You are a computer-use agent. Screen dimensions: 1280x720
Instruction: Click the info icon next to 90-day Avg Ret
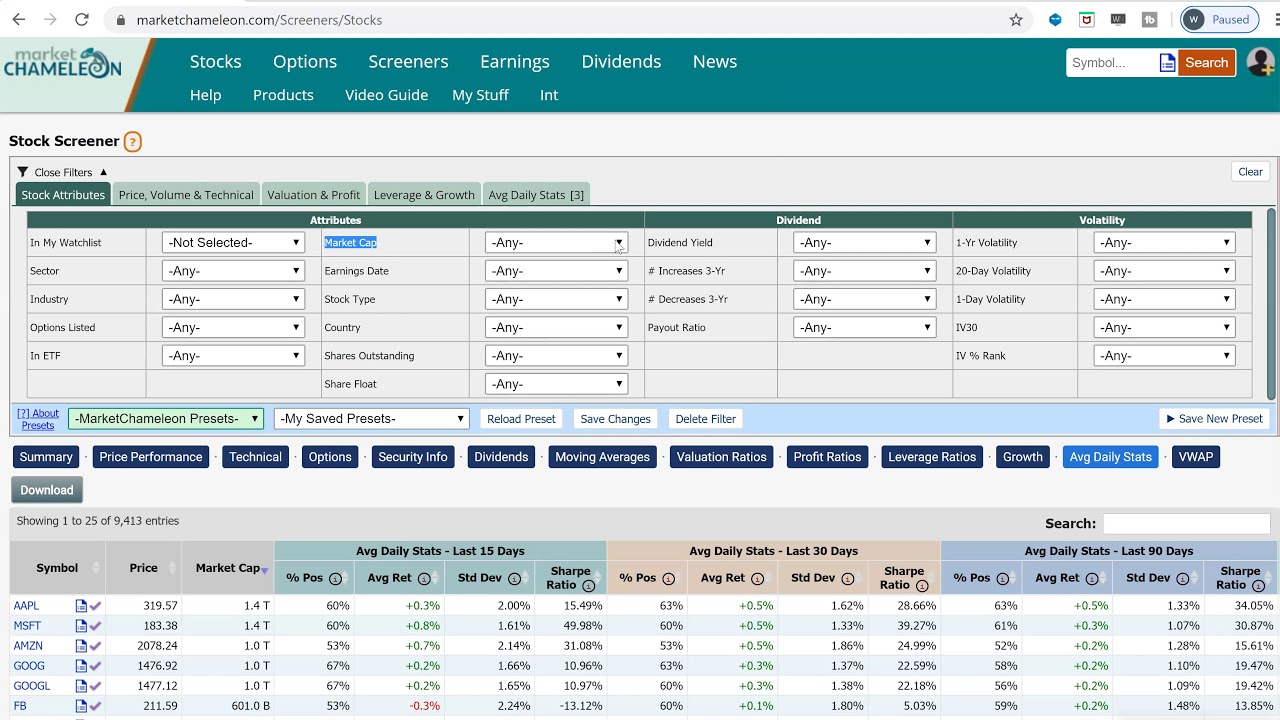click(x=1092, y=579)
